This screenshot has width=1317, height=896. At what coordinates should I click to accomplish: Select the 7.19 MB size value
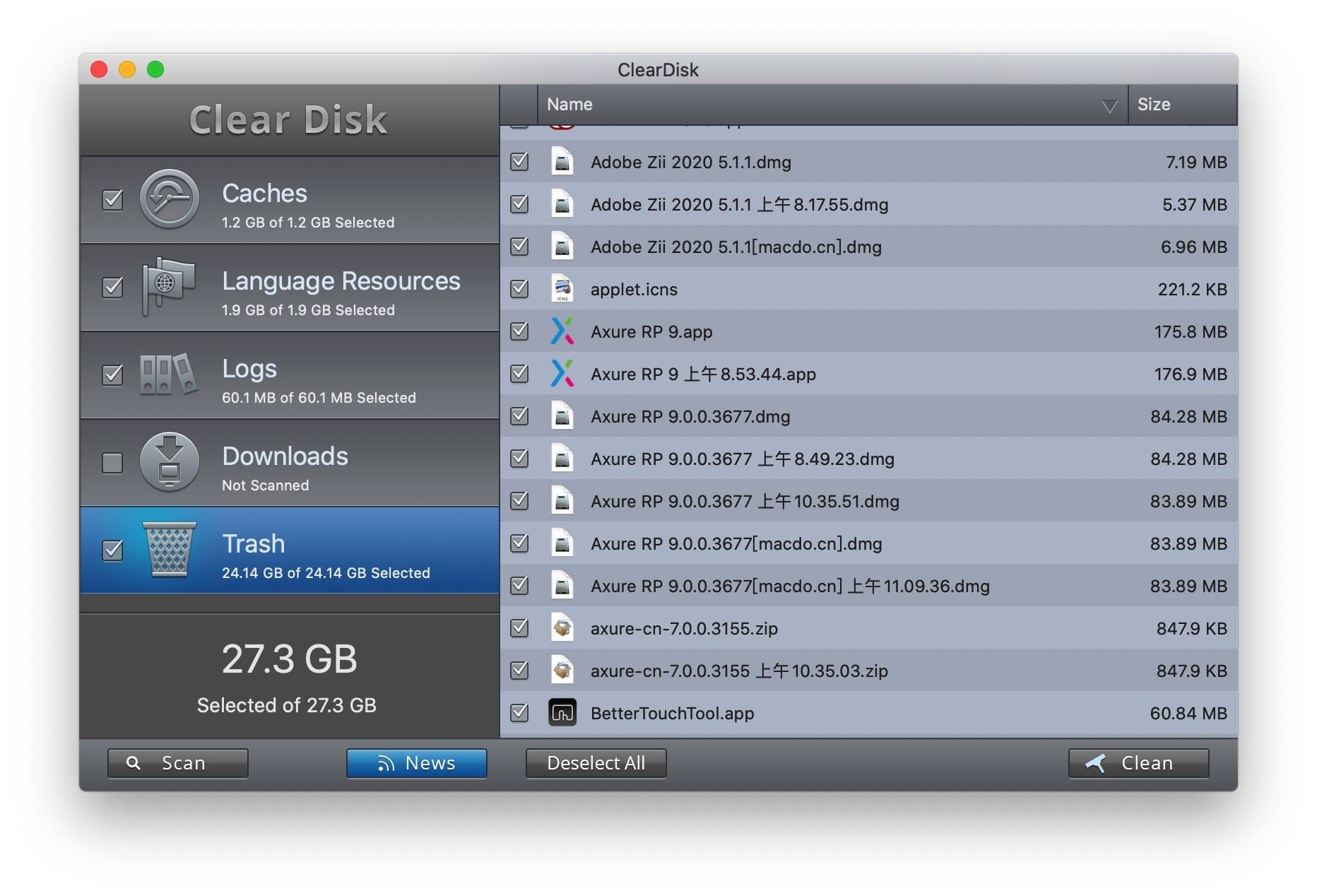[x=1196, y=162]
